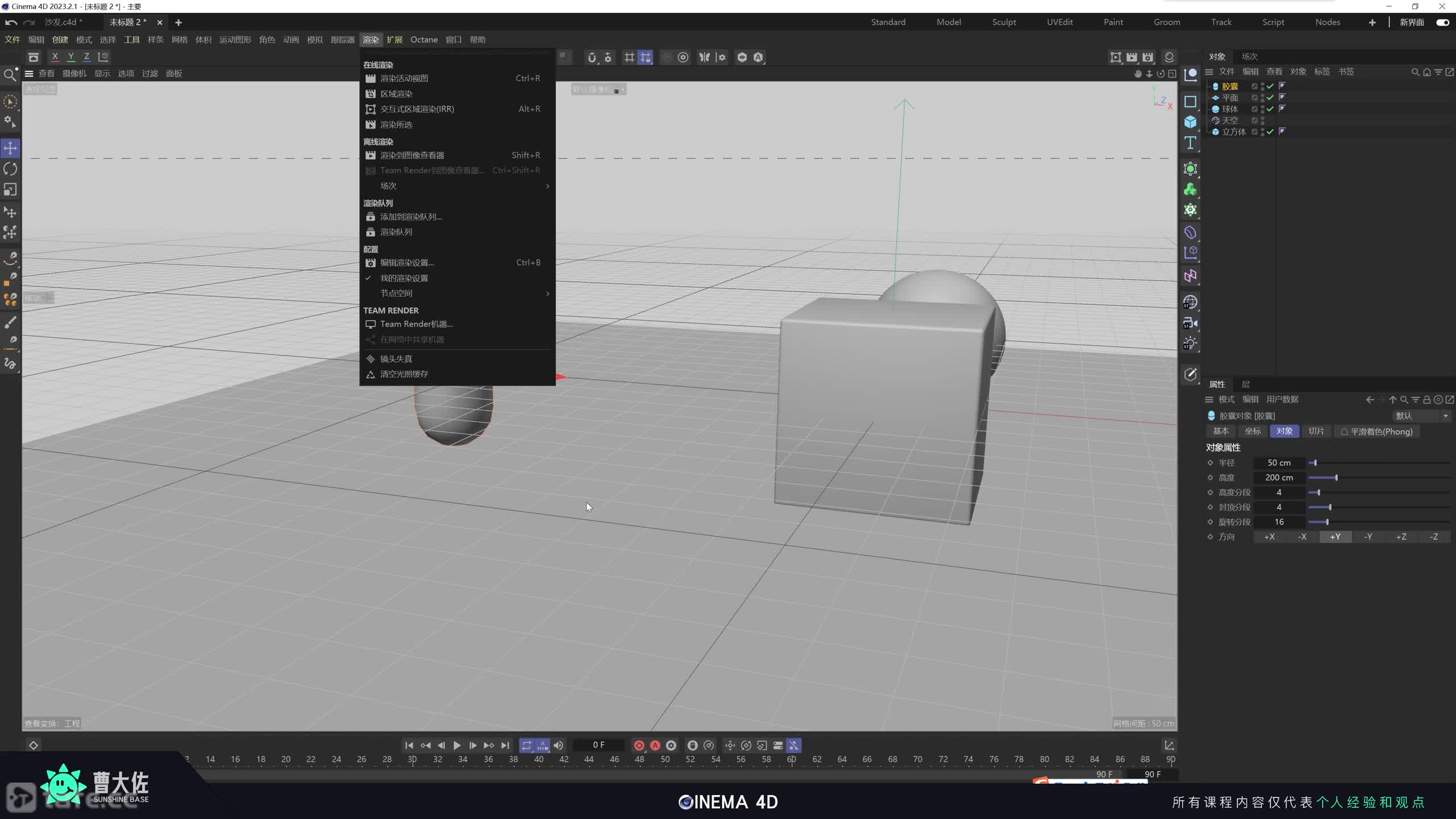This screenshot has height=819, width=1456.
Task: Click the magnifier search icon at top left
Action: (10, 75)
